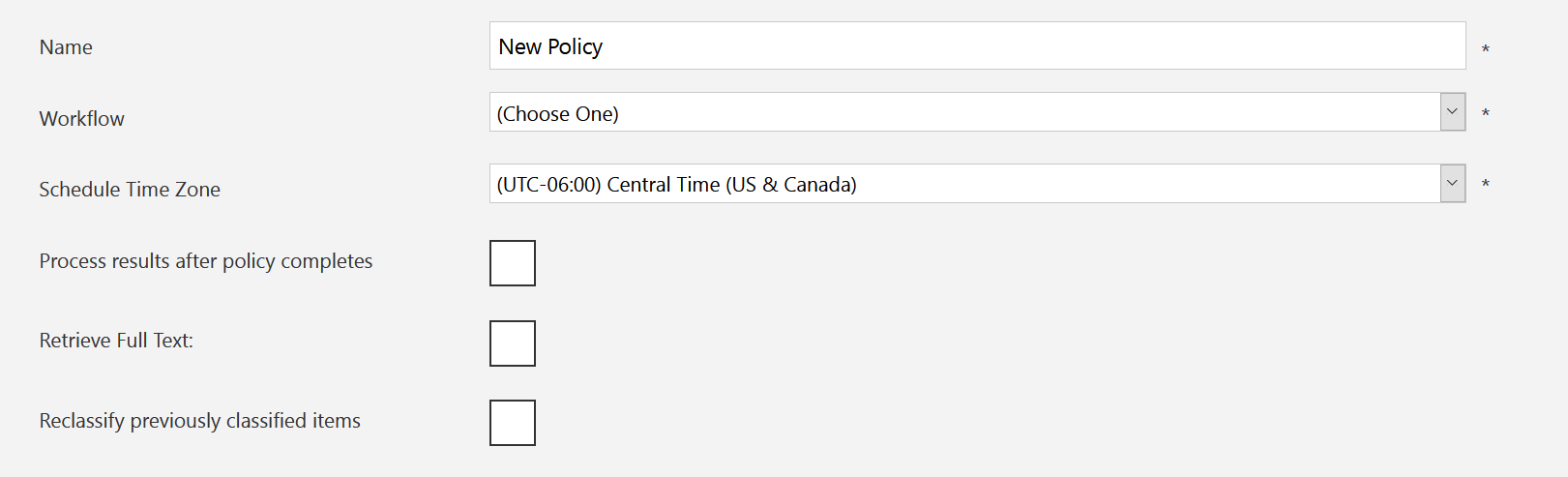Click the required asterisk beside Name field
This screenshot has height=477, width=1568.
click(1486, 49)
